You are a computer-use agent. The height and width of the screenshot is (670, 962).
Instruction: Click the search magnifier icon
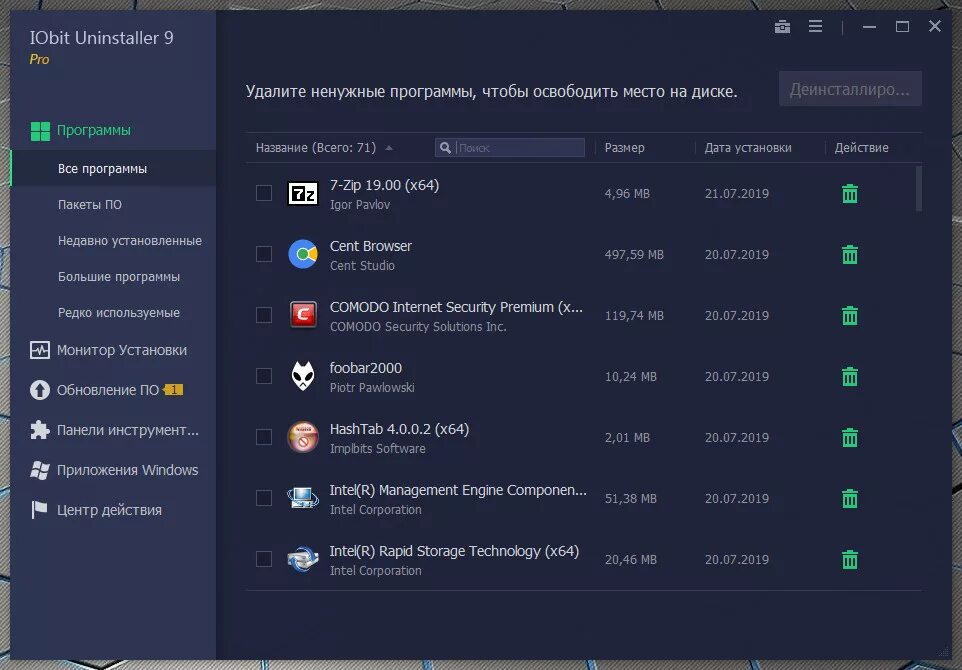pyautogui.click(x=445, y=148)
